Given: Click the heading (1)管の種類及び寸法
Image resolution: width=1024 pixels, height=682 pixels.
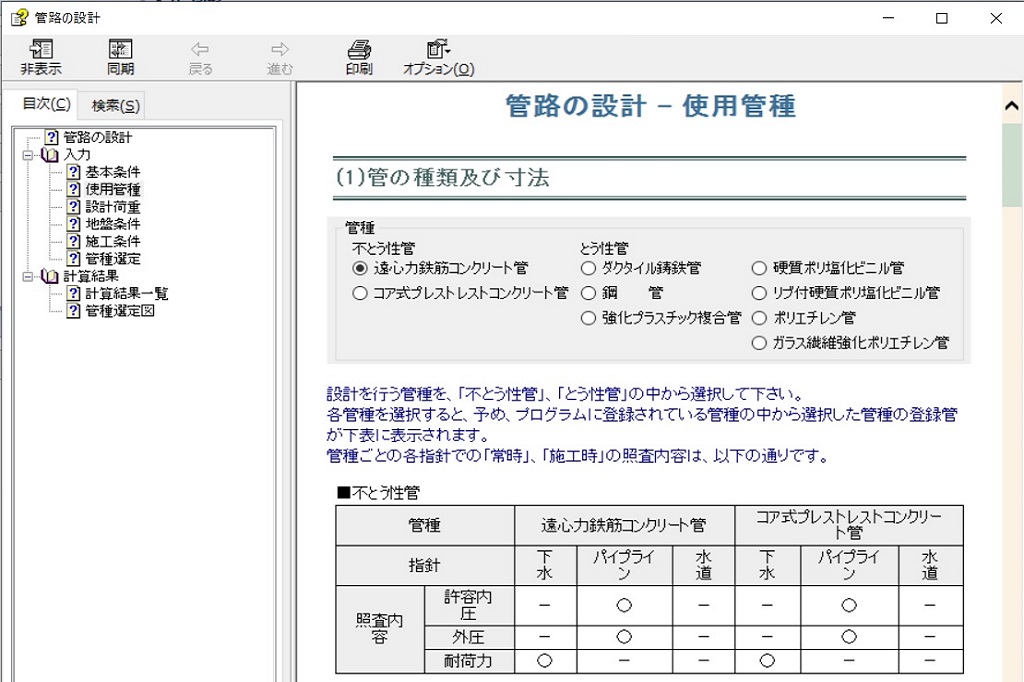Looking at the screenshot, I should [x=442, y=177].
